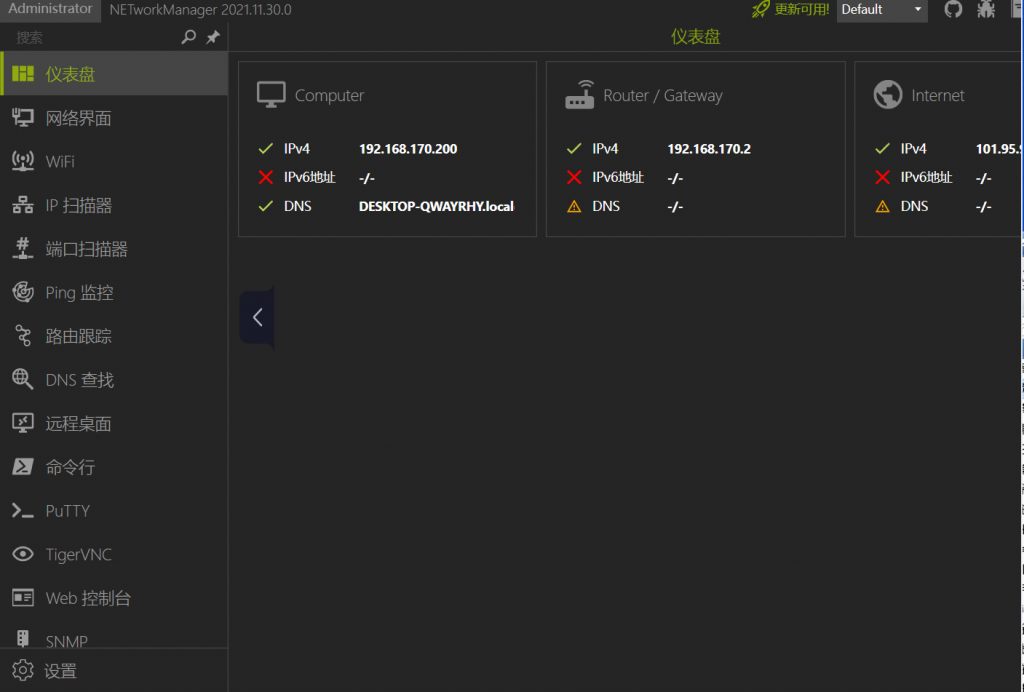Open the Ping 监控 tool
This screenshot has height=692, width=1024.
pyautogui.click(x=80, y=292)
